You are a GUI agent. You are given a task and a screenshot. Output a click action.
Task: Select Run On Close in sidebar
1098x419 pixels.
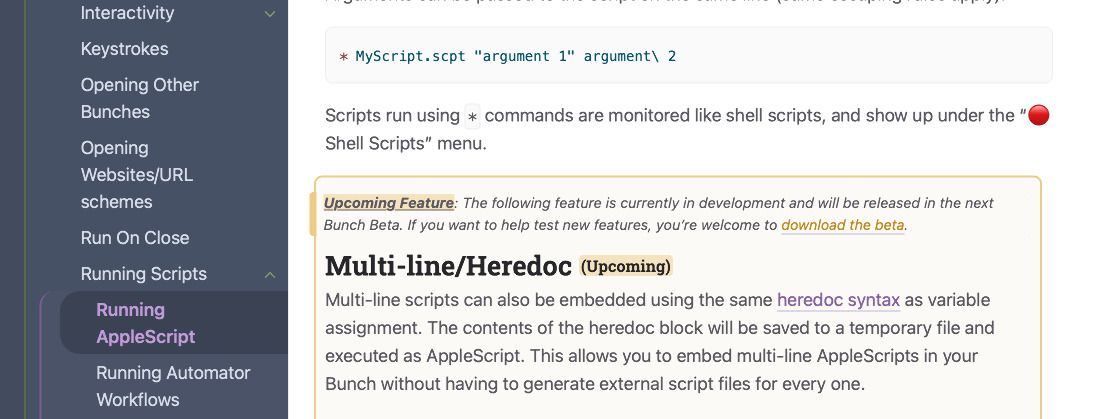135,238
